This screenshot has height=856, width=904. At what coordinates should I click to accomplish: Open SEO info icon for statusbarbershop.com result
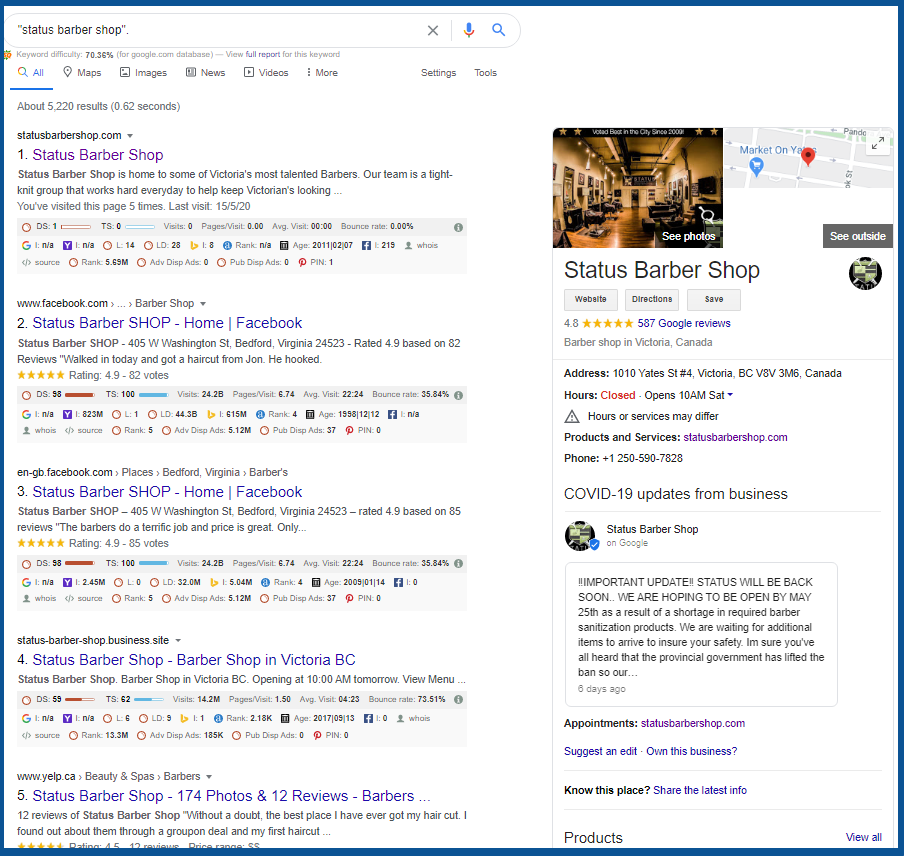point(458,227)
